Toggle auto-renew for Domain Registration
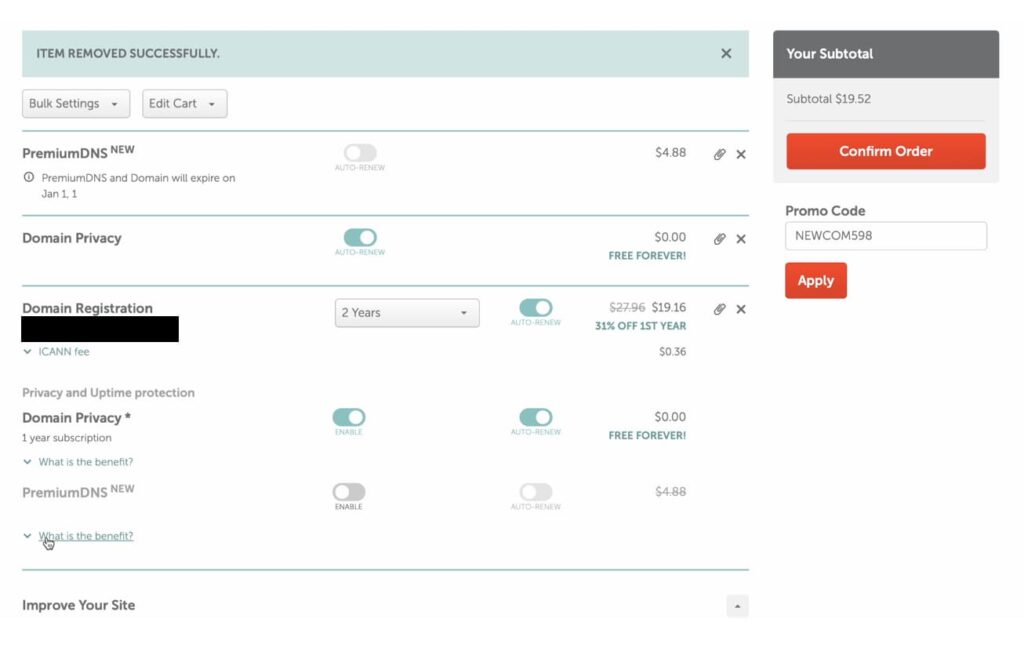The width and height of the screenshot is (1024, 659). 536,308
